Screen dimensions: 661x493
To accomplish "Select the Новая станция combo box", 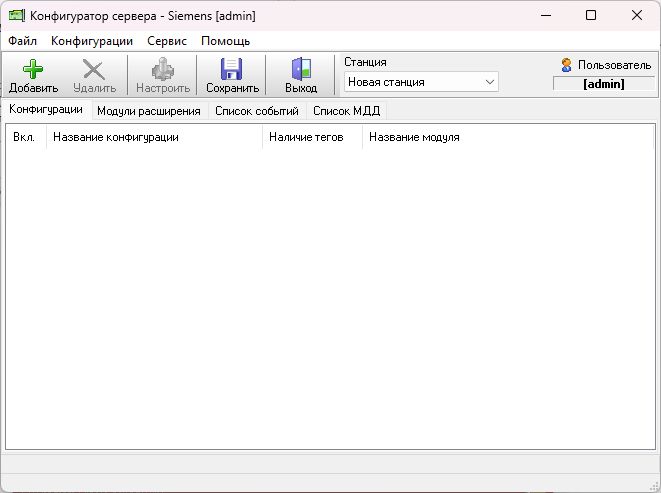I will (412, 82).
